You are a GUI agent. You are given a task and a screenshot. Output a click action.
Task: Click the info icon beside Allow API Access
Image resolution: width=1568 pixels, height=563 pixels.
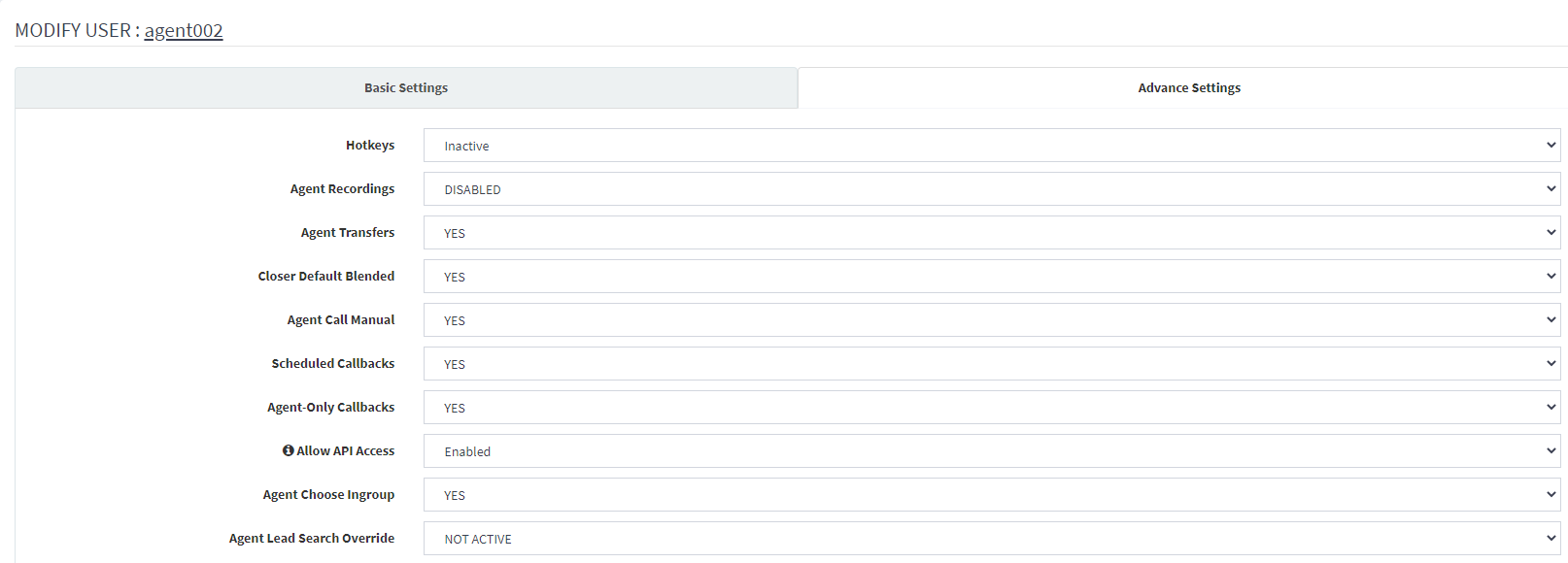(x=289, y=450)
